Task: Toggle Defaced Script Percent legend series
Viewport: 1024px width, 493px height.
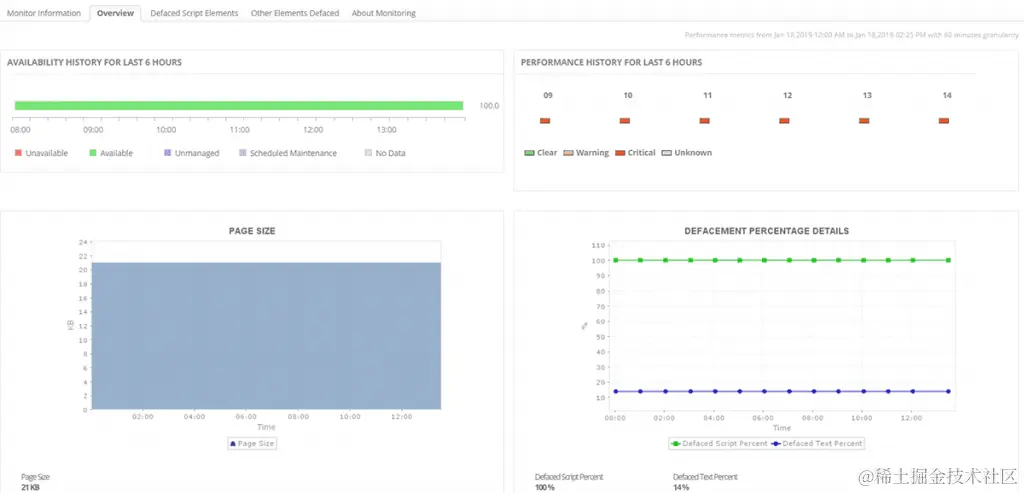Action: (x=720, y=443)
